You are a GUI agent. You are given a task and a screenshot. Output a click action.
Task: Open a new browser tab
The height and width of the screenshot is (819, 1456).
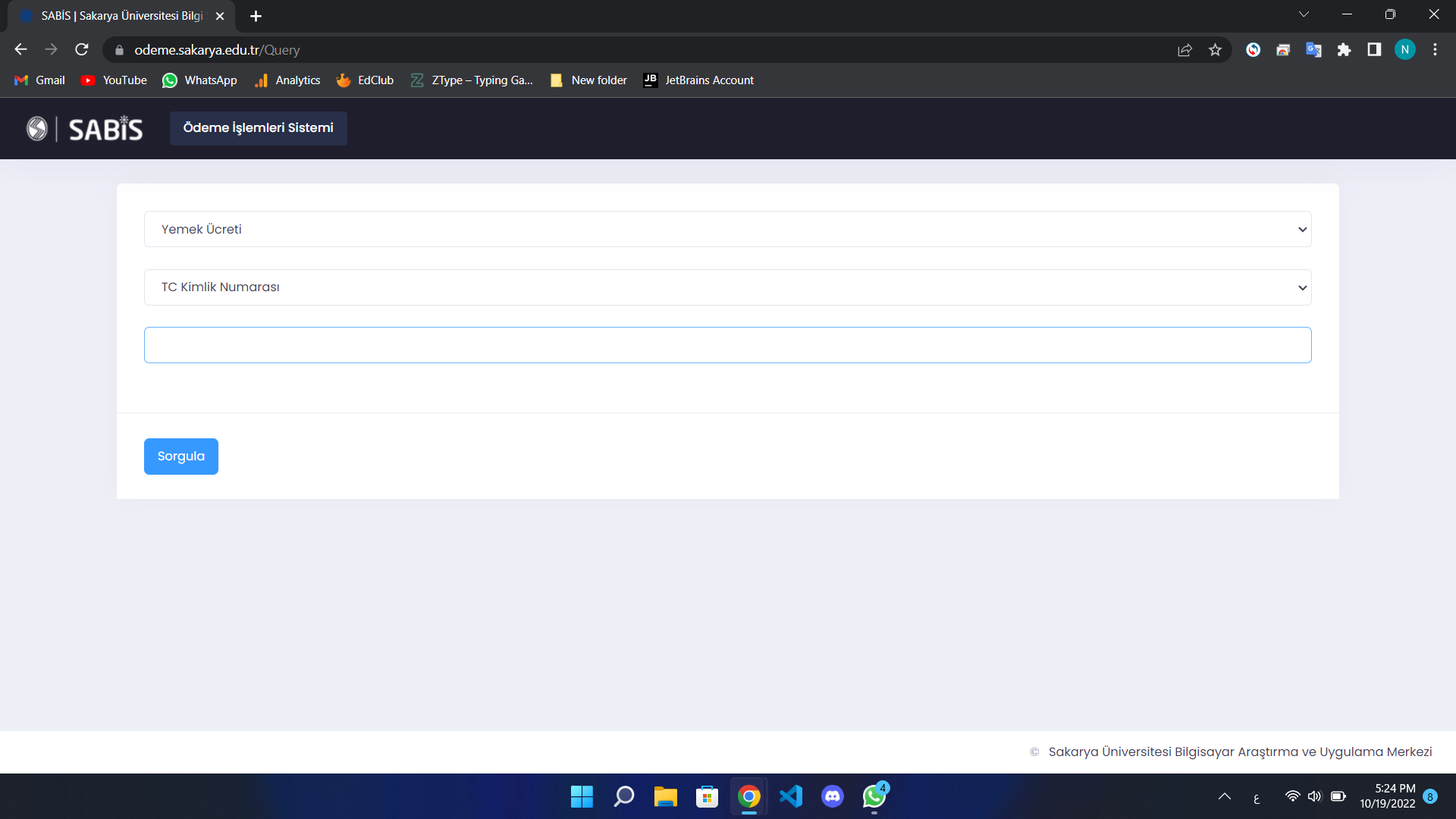click(x=256, y=16)
